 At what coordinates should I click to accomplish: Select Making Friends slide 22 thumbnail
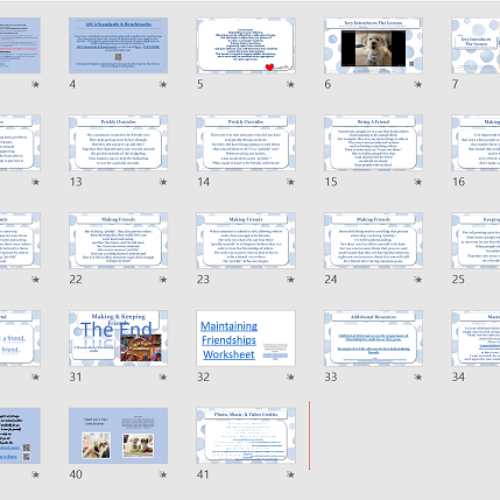118,240
